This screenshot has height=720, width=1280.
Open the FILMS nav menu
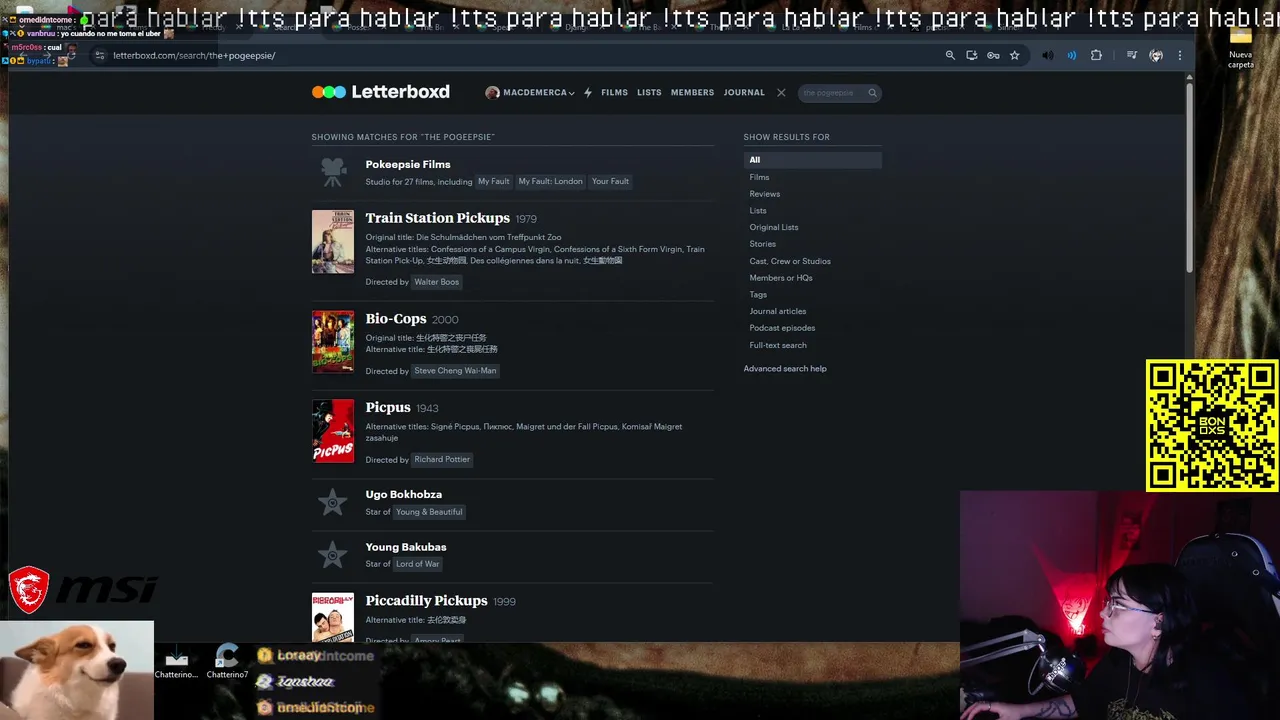pos(614,92)
